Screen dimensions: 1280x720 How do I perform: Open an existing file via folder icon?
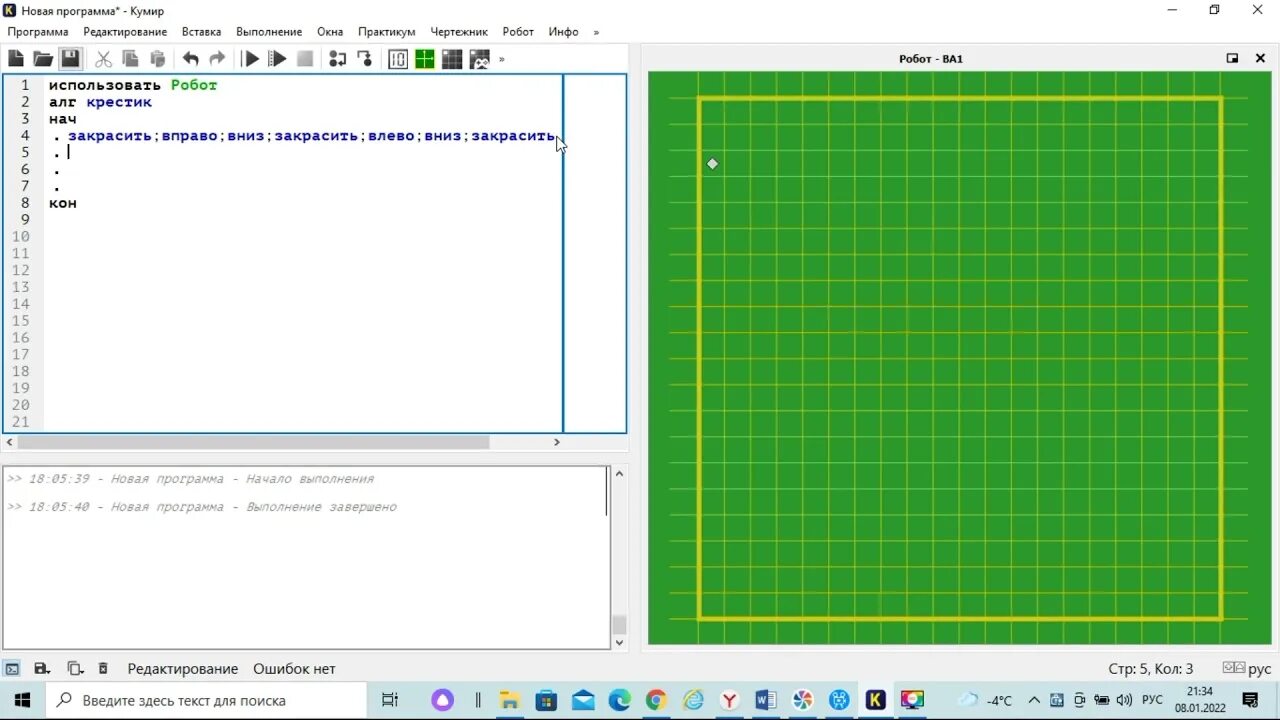43,59
